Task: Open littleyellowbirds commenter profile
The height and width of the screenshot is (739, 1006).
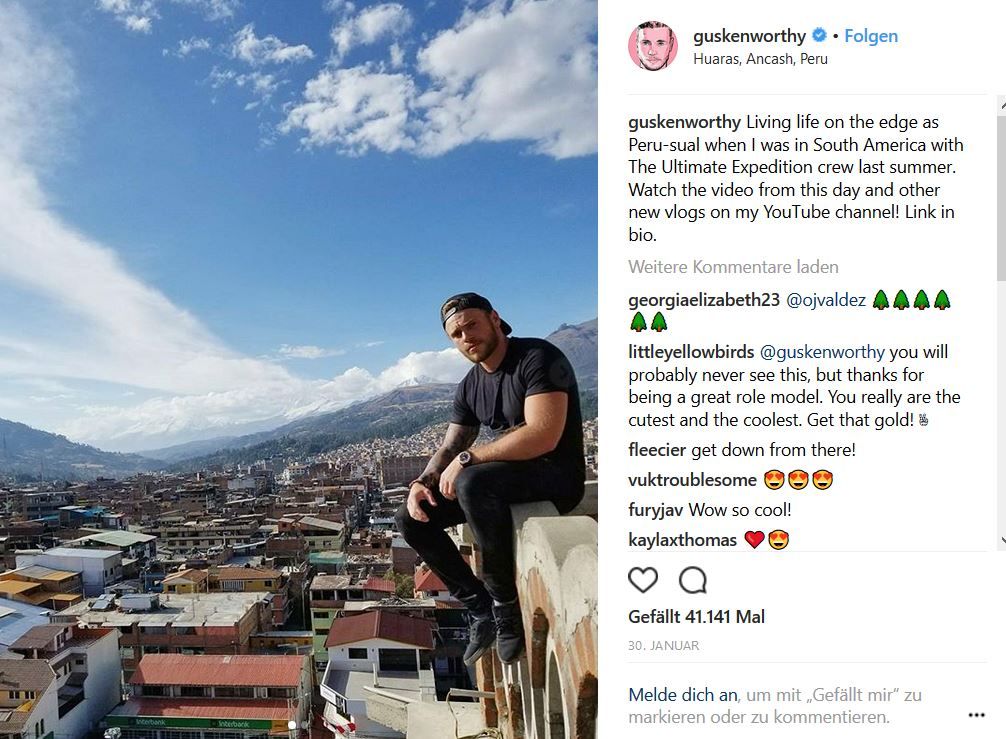Action: tap(691, 352)
